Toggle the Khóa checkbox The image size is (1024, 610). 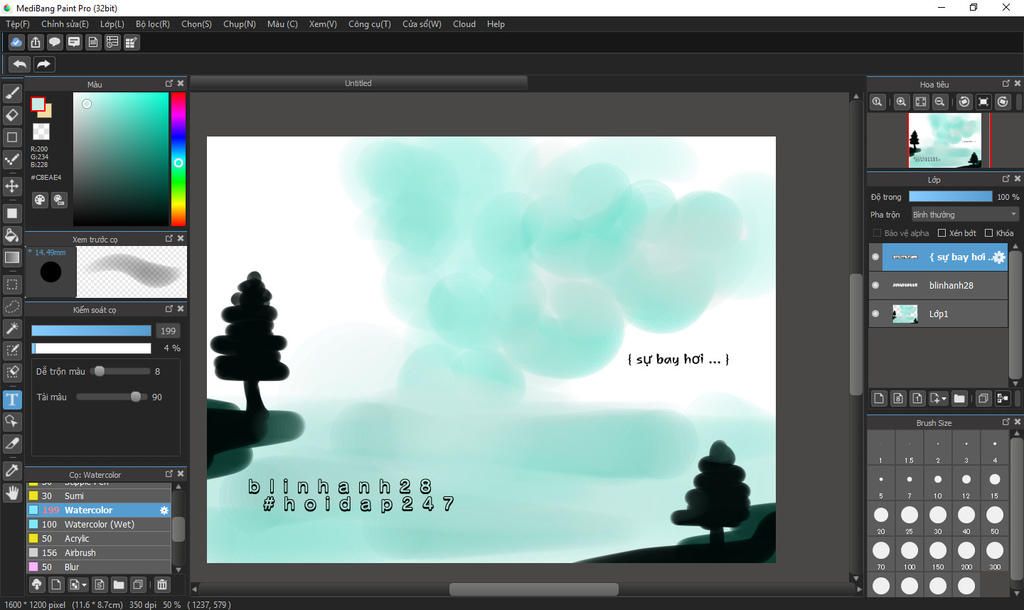(x=989, y=233)
